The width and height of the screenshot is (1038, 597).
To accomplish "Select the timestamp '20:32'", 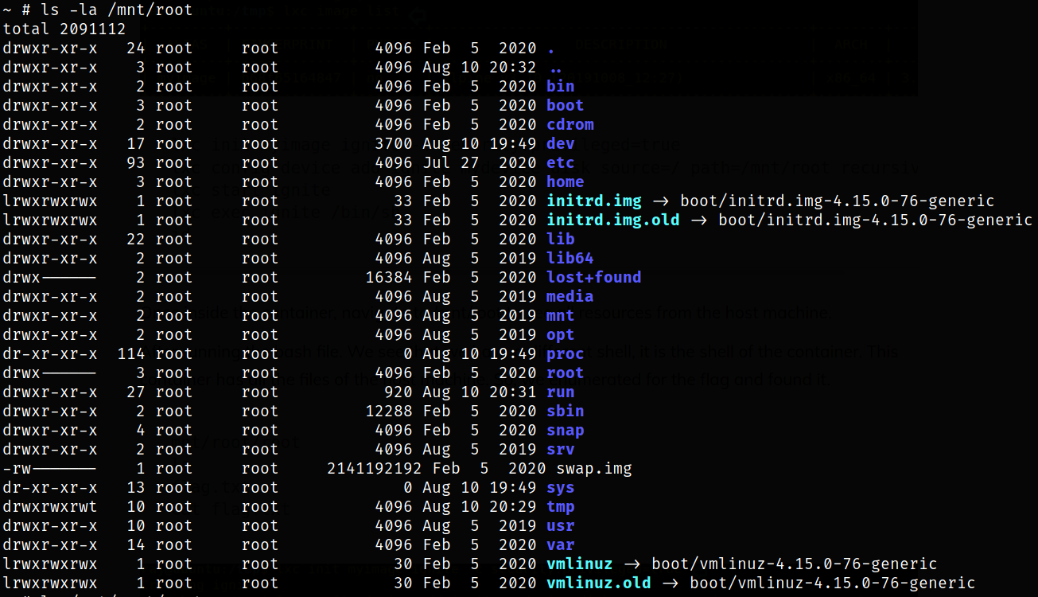I will click(512, 68).
